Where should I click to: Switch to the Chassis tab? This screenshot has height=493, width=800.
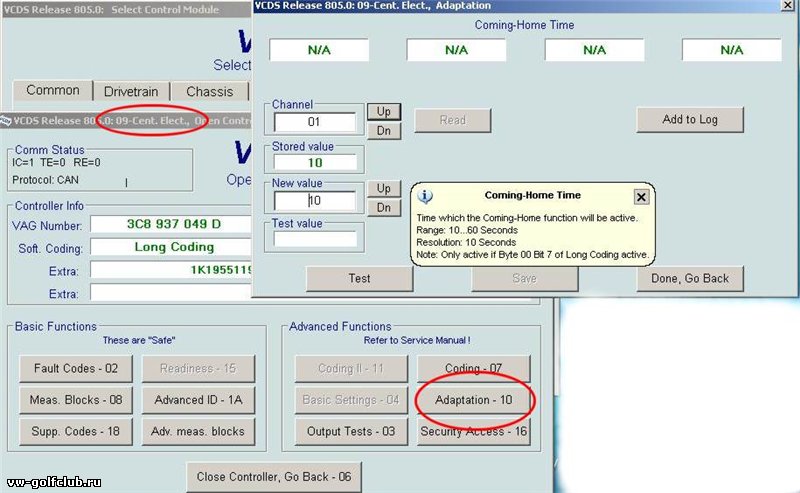point(210,91)
